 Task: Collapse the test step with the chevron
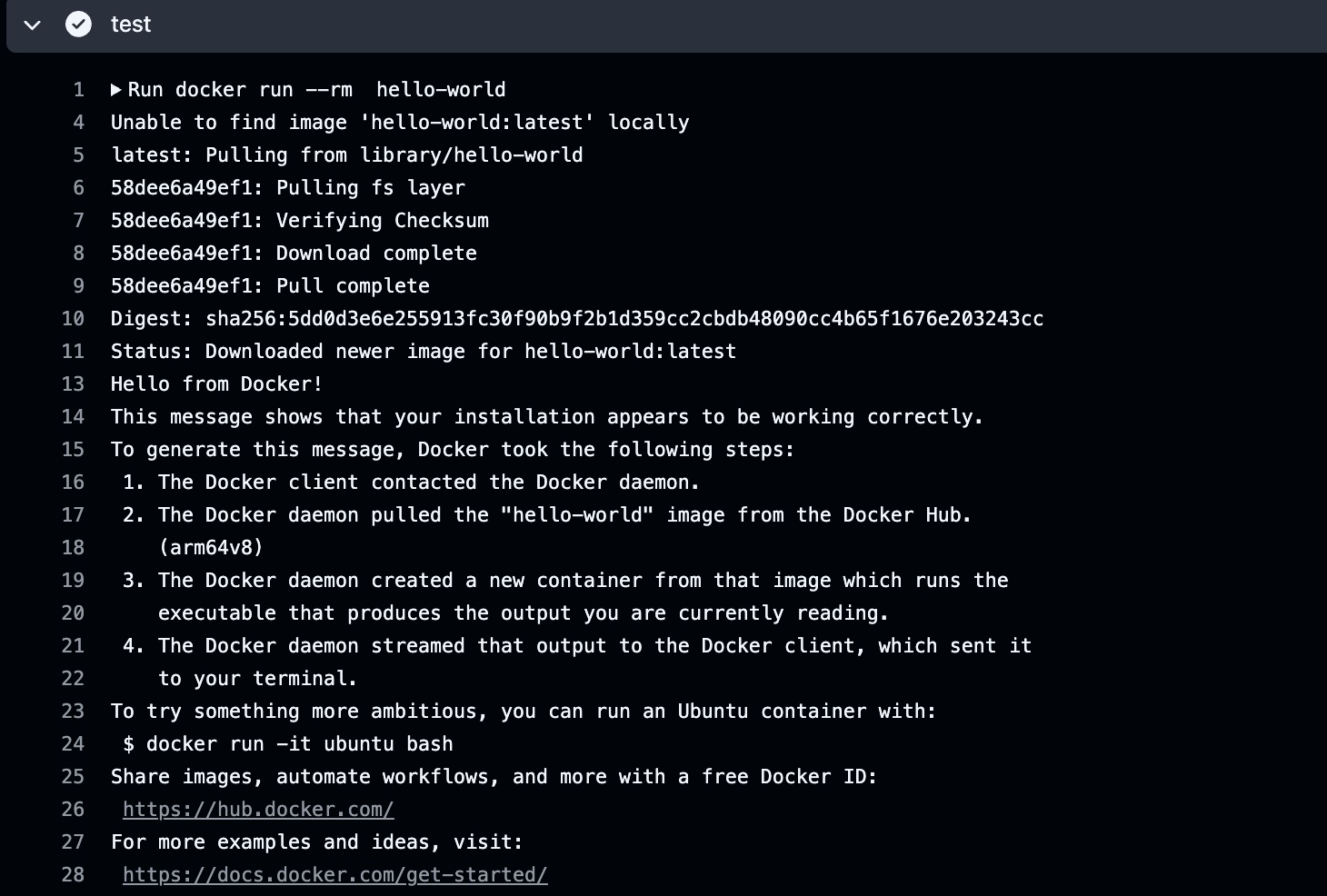(33, 25)
